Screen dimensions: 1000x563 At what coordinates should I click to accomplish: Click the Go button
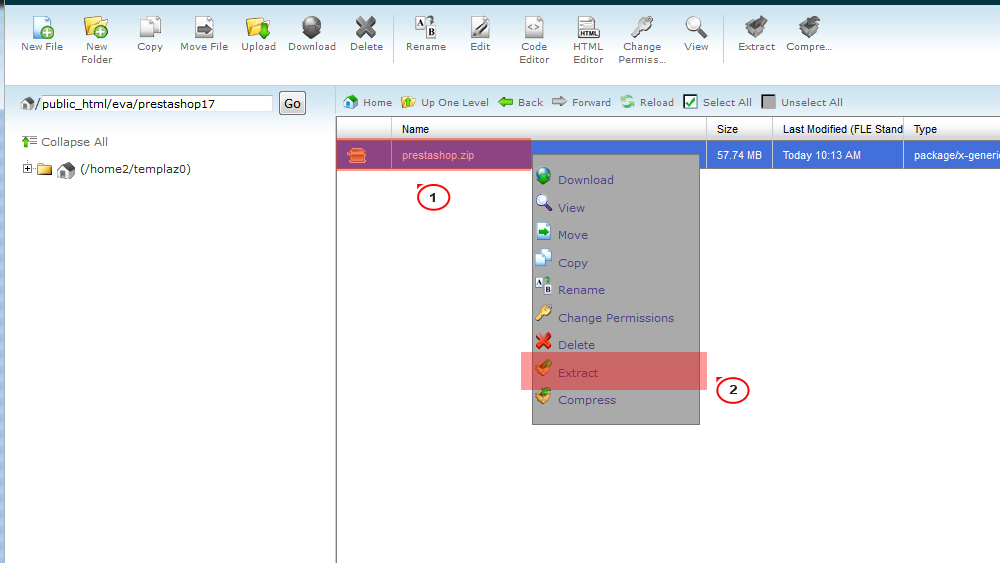coord(292,103)
